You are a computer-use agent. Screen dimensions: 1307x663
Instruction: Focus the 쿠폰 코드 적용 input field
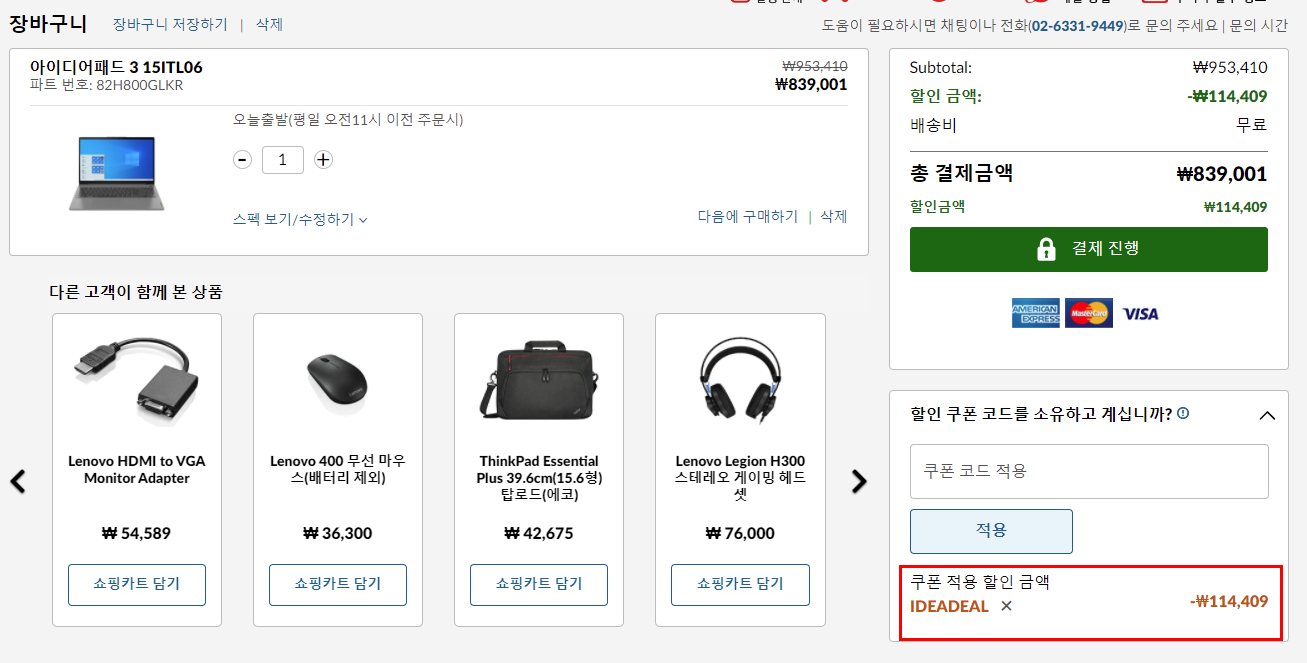(x=1089, y=471)
